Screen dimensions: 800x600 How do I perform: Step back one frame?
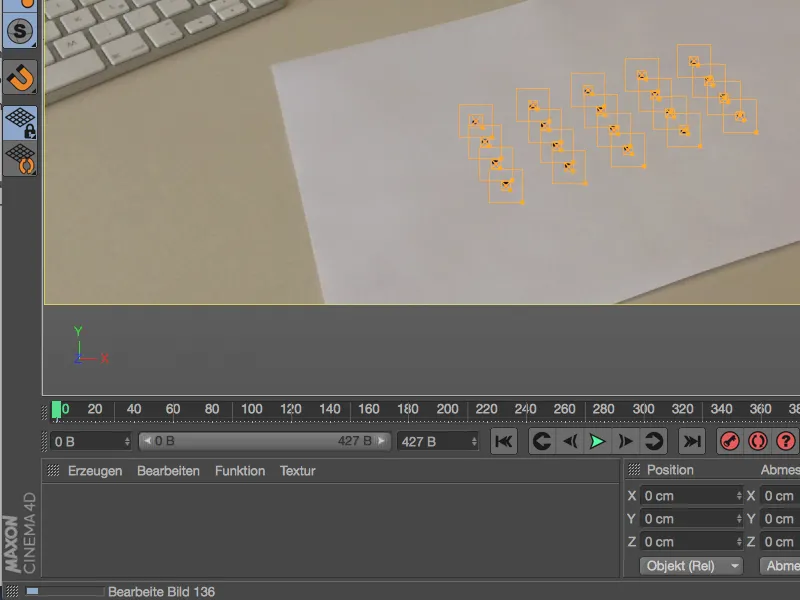tap(570, 441)
